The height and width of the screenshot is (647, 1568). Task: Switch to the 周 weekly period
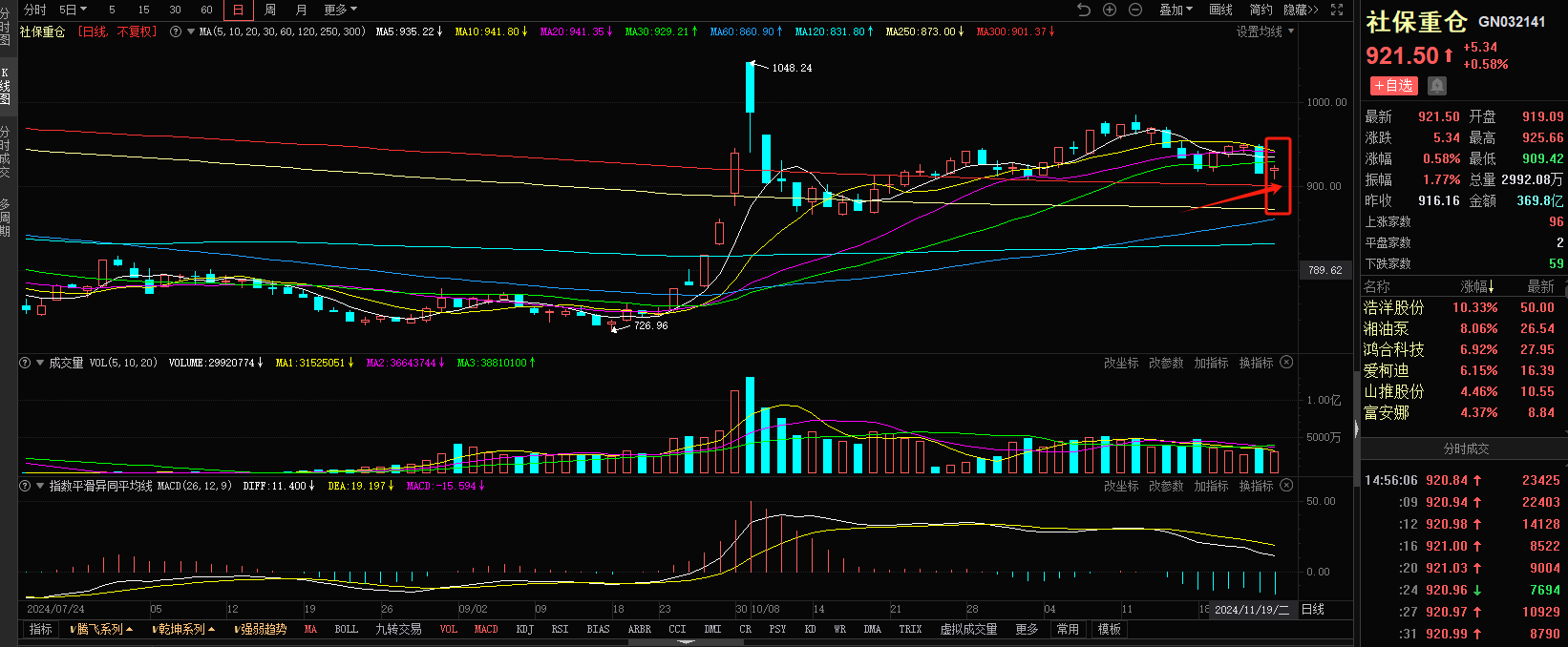(x=270, y=10)
